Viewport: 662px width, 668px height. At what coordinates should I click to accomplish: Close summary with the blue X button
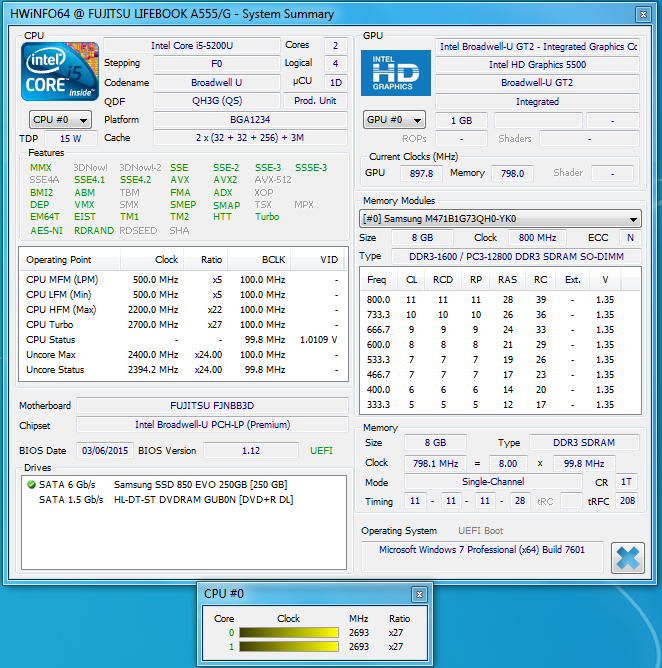(627, 558)
